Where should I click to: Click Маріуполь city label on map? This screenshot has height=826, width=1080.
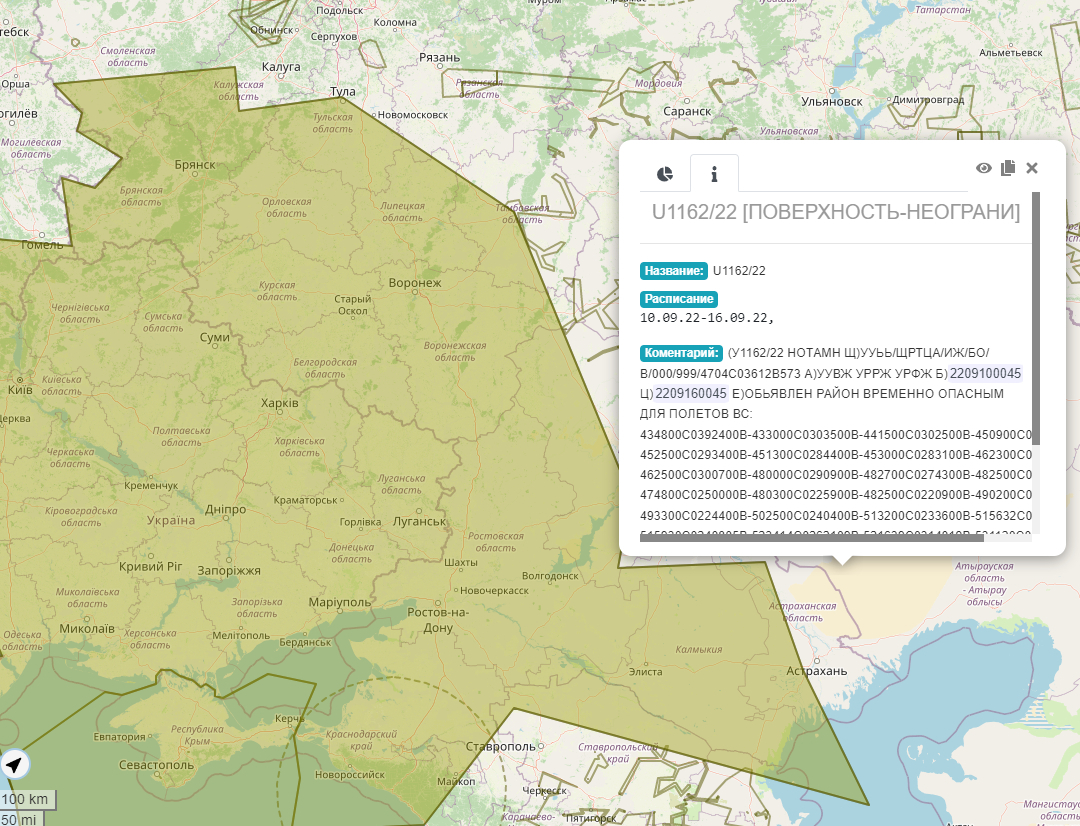click(x=340, y=602)
